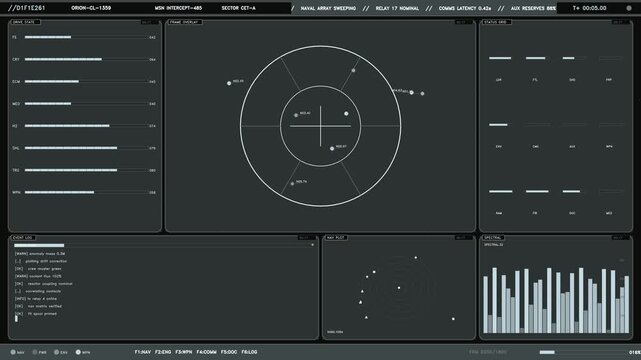
Task: Click the MSN INTERCEPT-485 header label
Action: click(178, 8)
